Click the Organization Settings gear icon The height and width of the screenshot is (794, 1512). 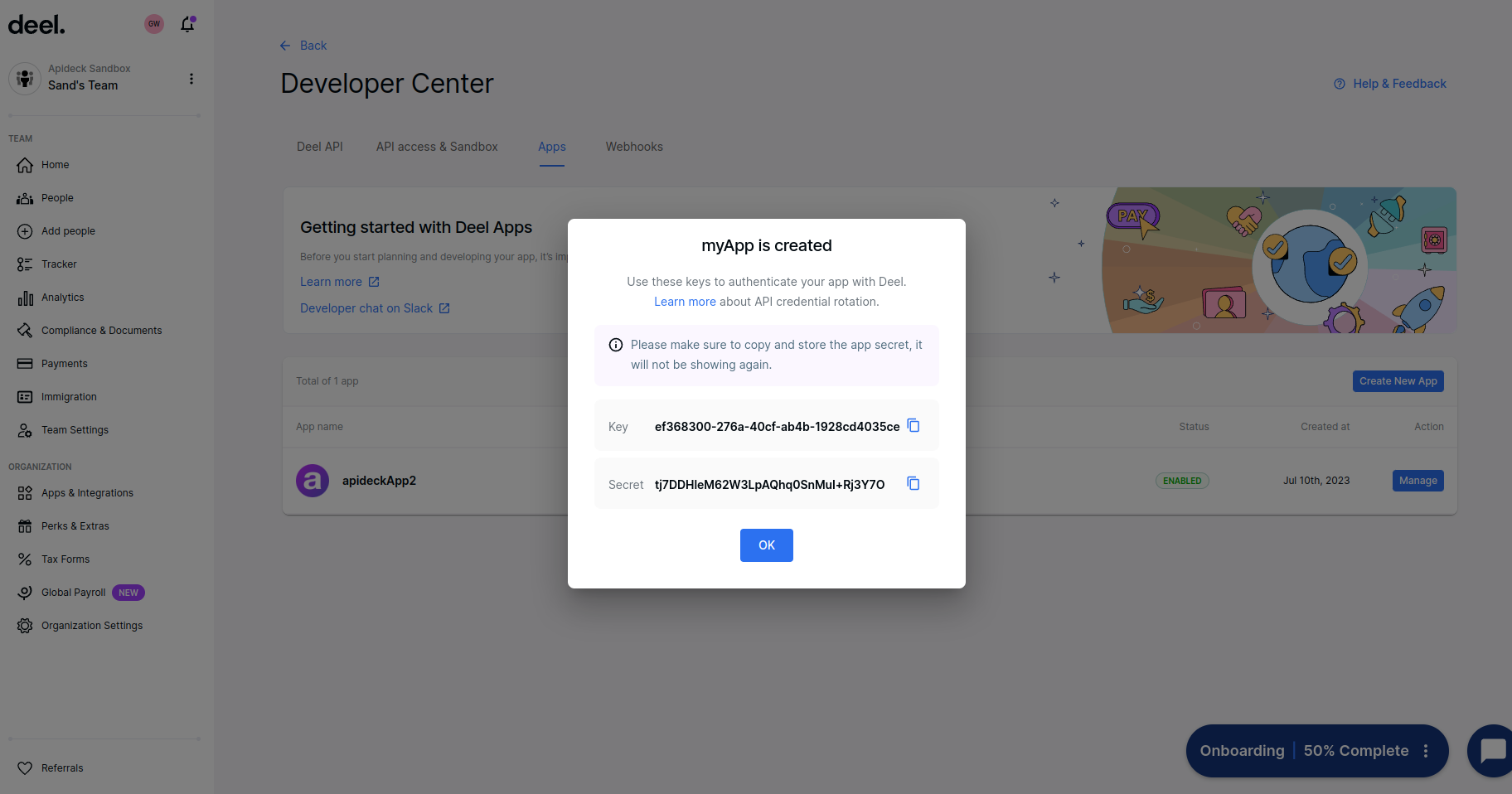[x=25, y=626]
